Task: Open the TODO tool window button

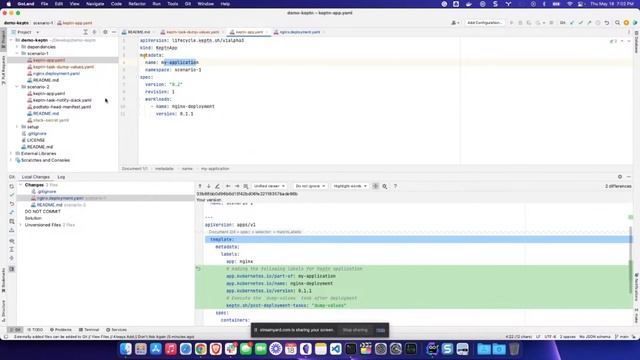Action: [35, 330]
